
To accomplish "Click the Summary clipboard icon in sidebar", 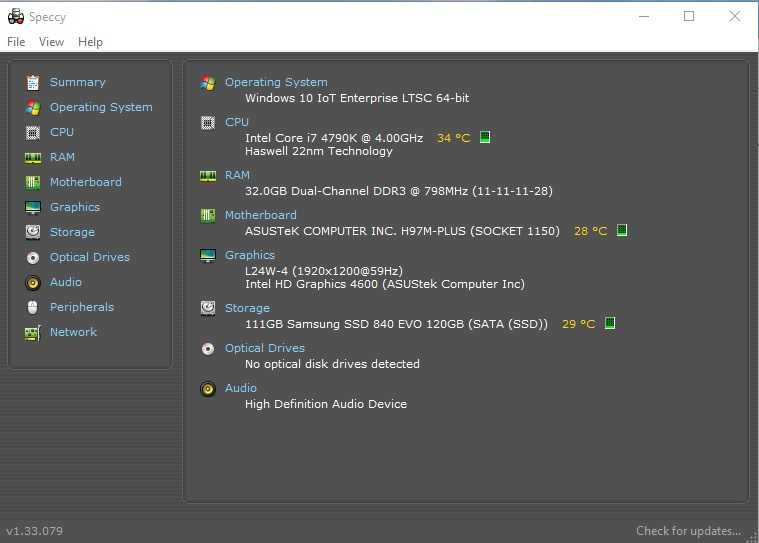I will click(x=33, y=83).
